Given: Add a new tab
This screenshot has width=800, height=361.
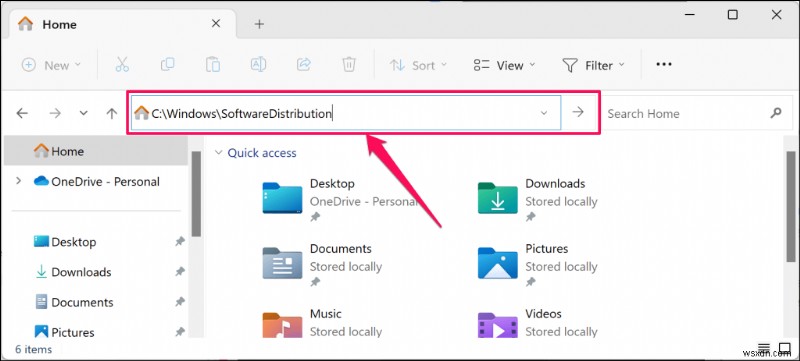Looking at the screenshot, I should (259, 24).
